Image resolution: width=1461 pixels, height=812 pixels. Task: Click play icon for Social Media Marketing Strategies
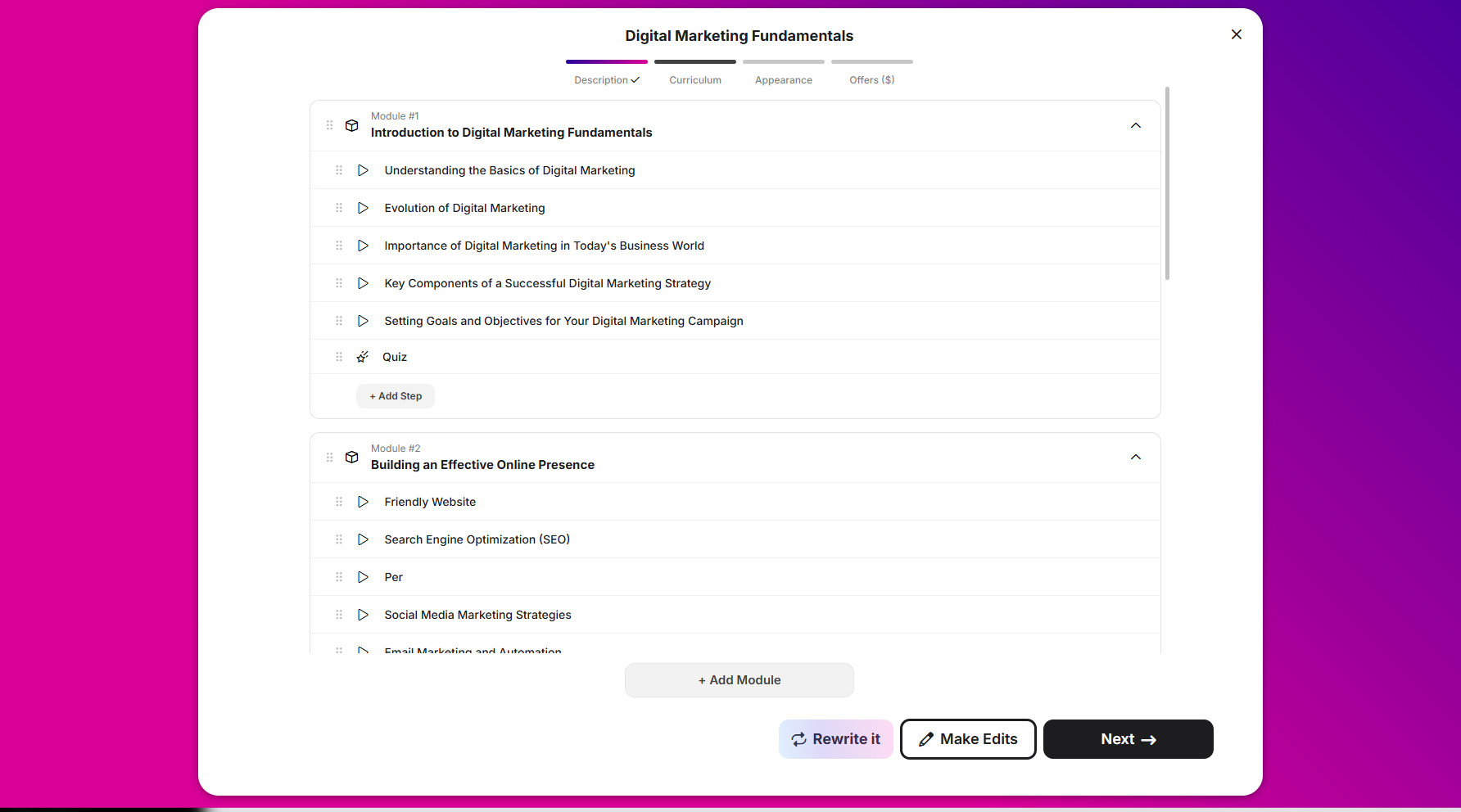363,615
